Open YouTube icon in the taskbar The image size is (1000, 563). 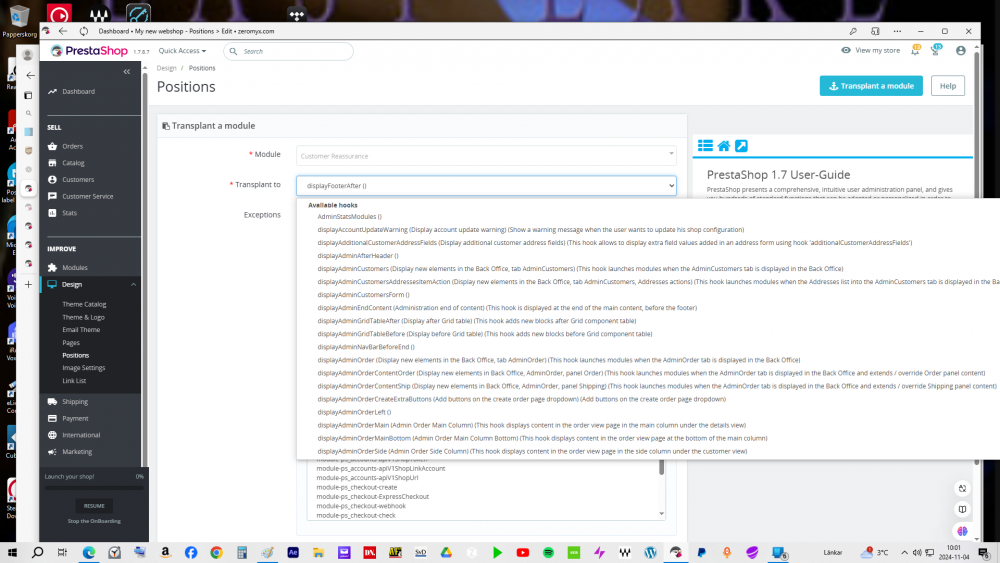(x=523, y=552)
